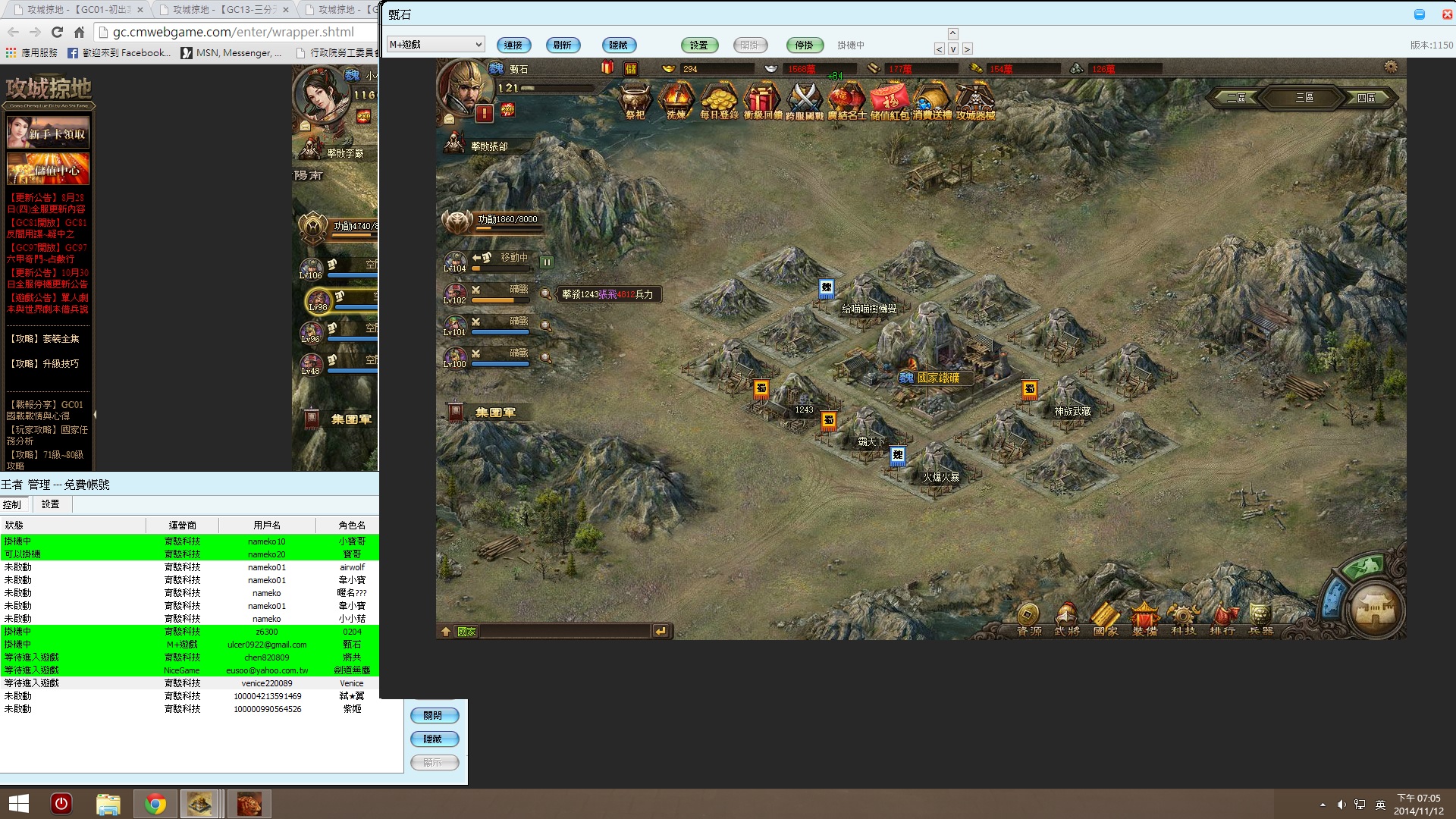Open the 國家 scroll icon in bottom bar
The width and height of the screenshot is (1456, 819).
(1106, 619)
